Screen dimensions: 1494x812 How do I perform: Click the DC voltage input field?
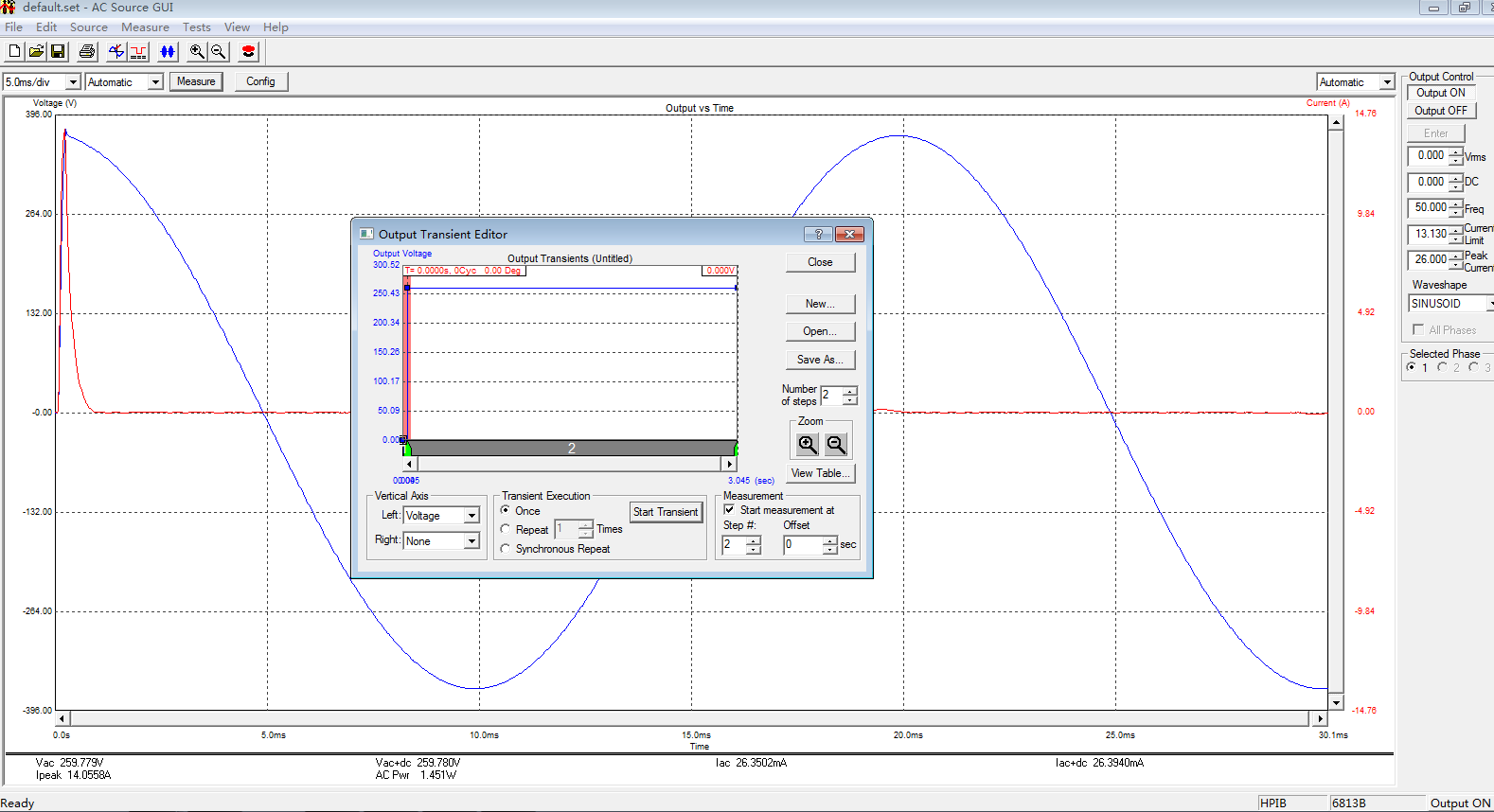[x=1428, y=182]
